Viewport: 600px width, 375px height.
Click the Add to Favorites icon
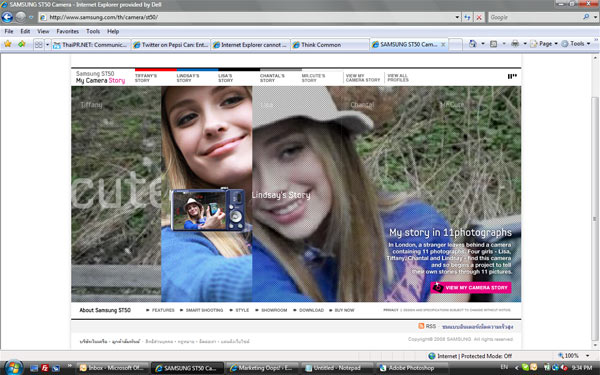(x=21, y=44)
